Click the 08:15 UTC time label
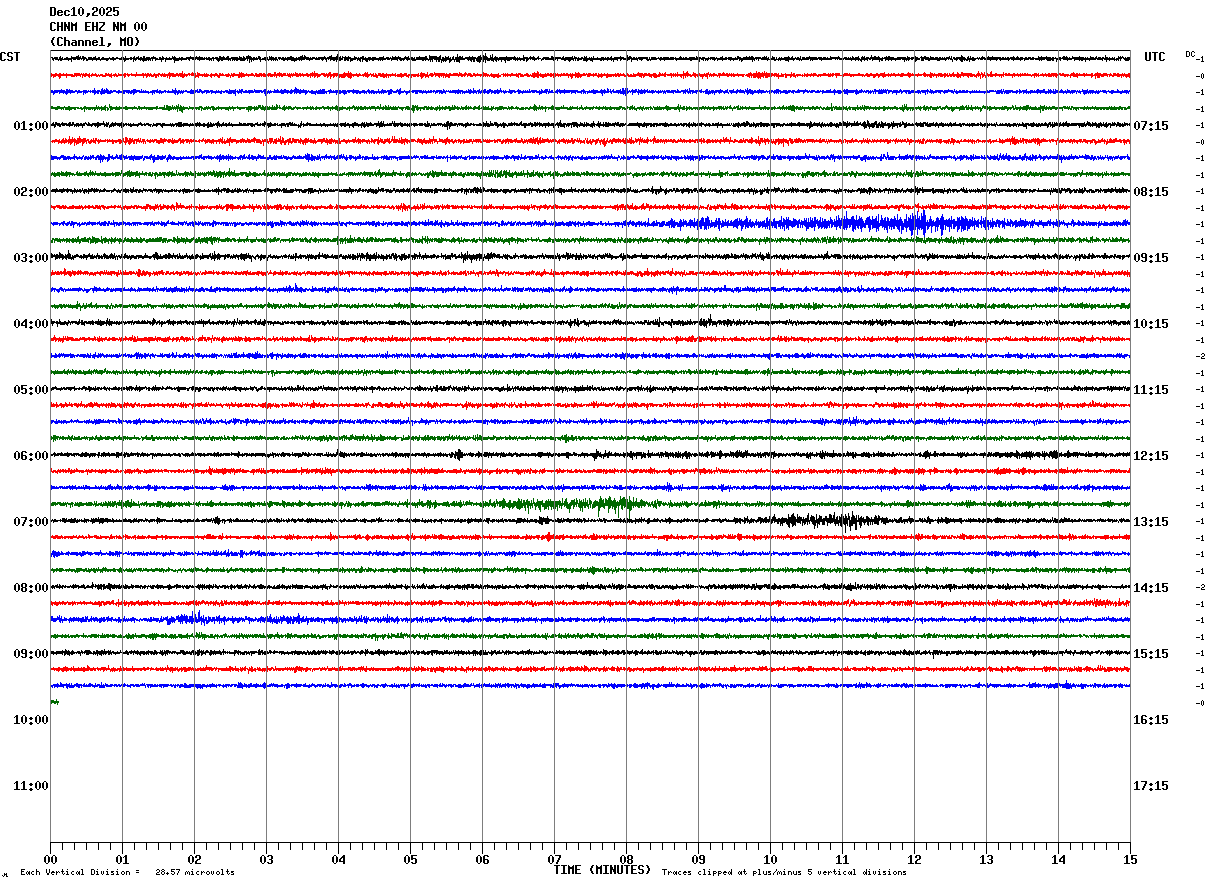 tap(1150, 191)
